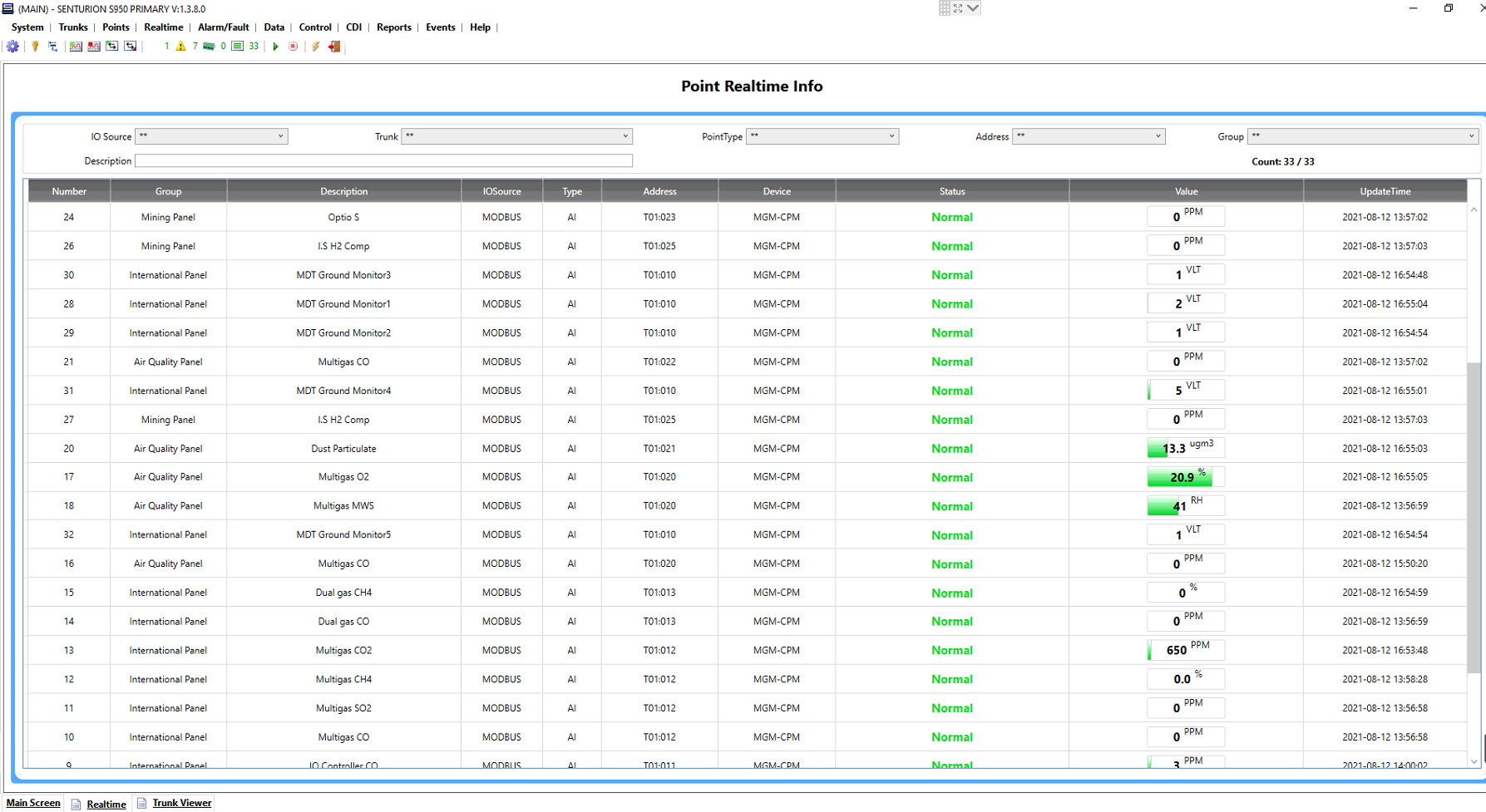This screenshot has height=812, width=1486.
Task: Click the yellow warning triangle alarm icon
Action: point(180,47)
